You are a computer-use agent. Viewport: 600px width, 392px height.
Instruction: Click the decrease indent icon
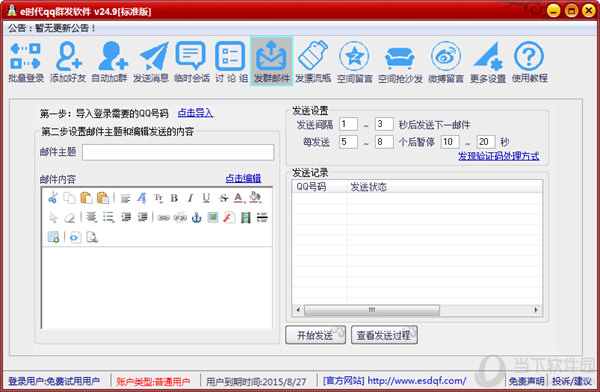tap(126, 217)
